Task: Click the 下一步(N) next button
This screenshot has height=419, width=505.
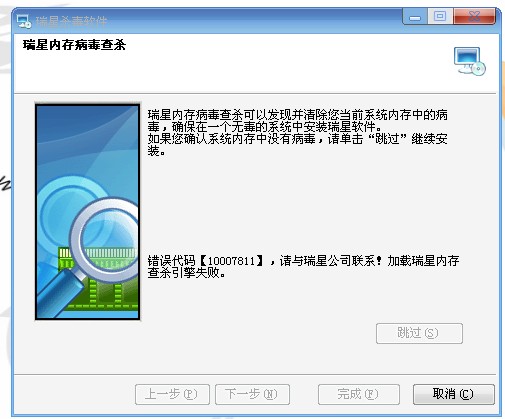Action: 252,394
